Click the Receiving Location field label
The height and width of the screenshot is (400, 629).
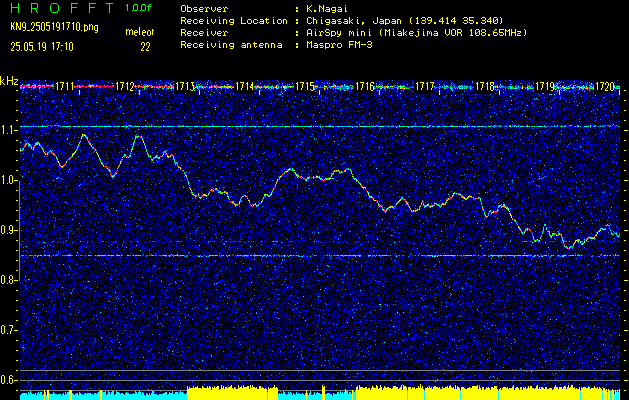234,21
